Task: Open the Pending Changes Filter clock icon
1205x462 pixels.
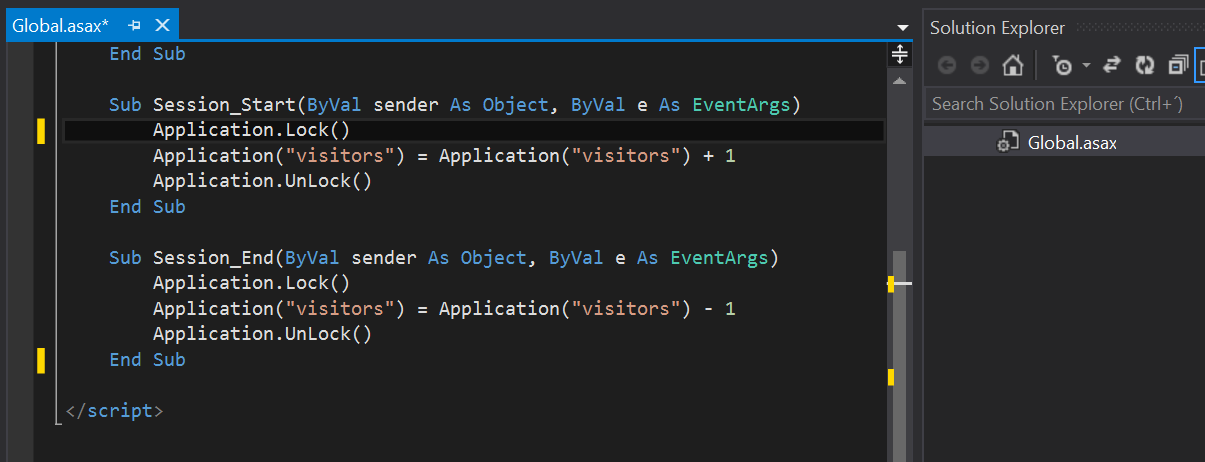Action: (1062, 66)
